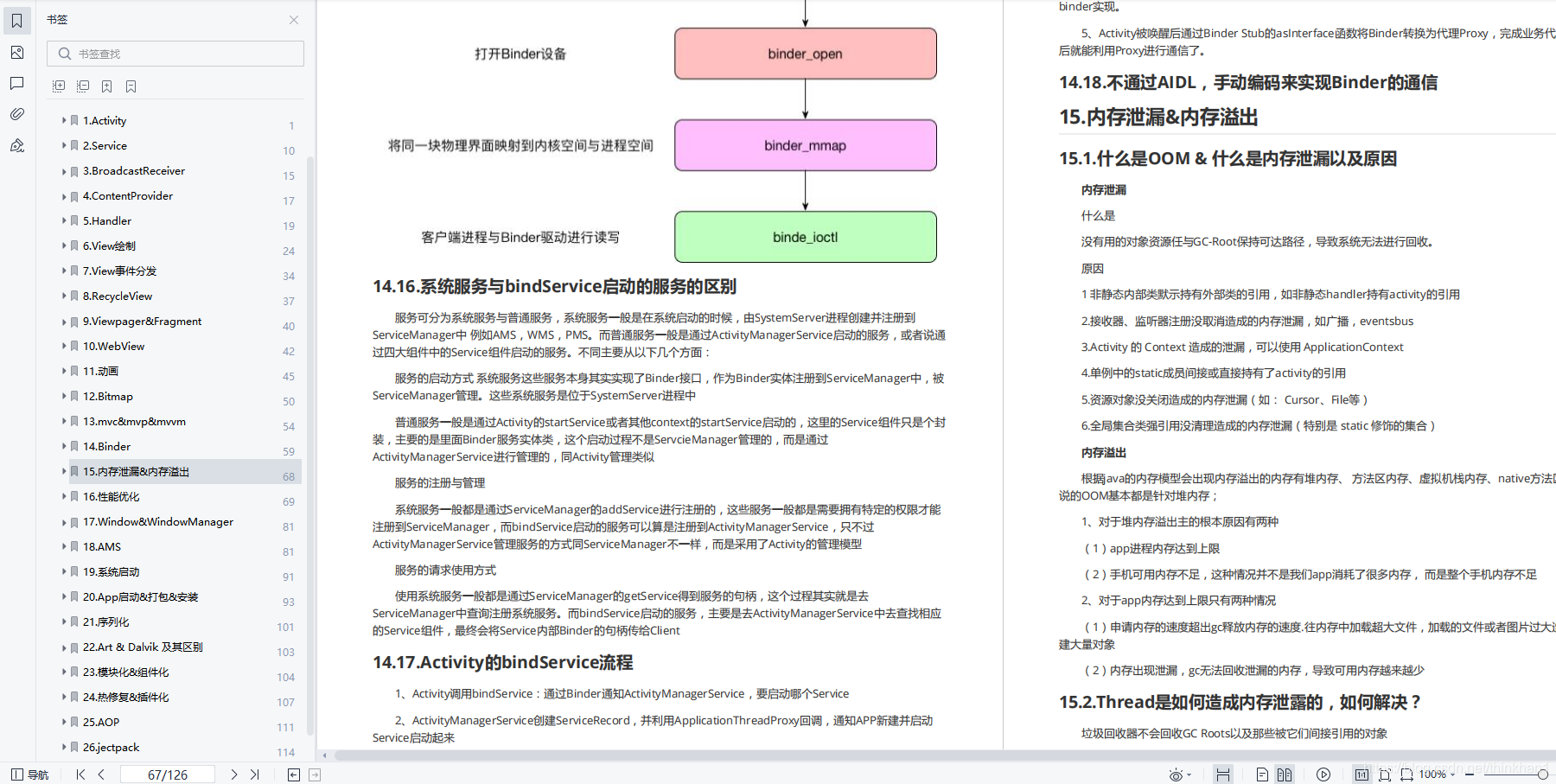This screenshot has width=1556, height=784.
Task: Collapse all bookmarks icon
Action: click(x=83, y=86)
